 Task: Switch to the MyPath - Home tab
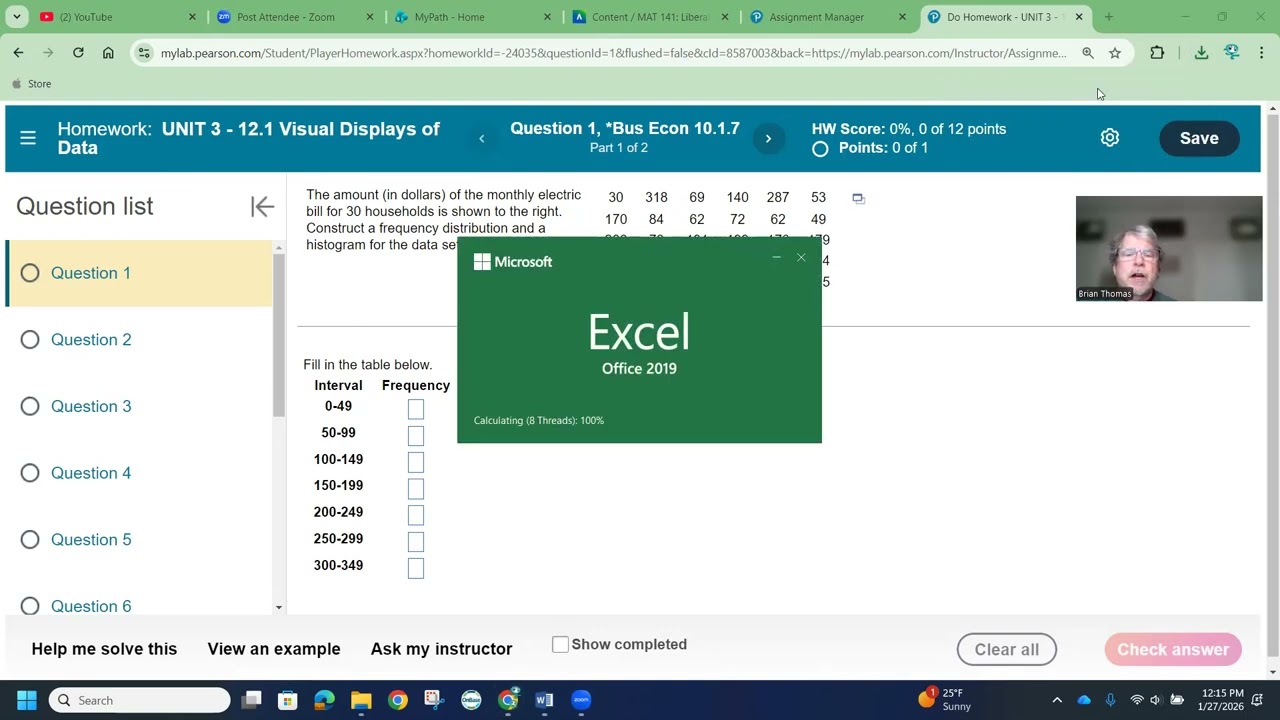(473, 17)
